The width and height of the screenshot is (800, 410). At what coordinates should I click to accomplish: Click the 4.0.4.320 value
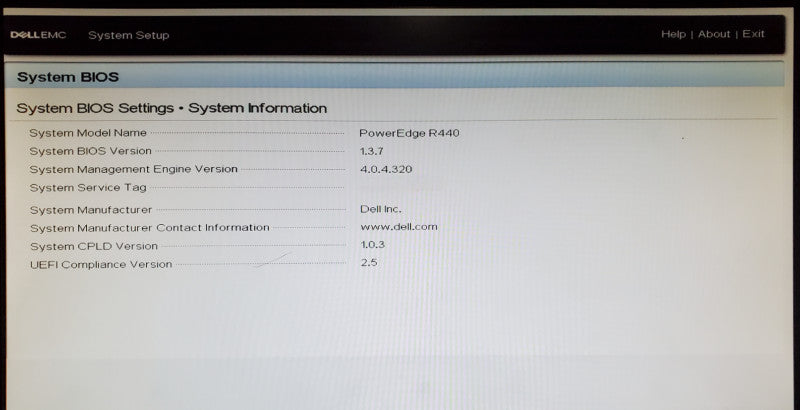pyautogui.click(x=386, y=169)
